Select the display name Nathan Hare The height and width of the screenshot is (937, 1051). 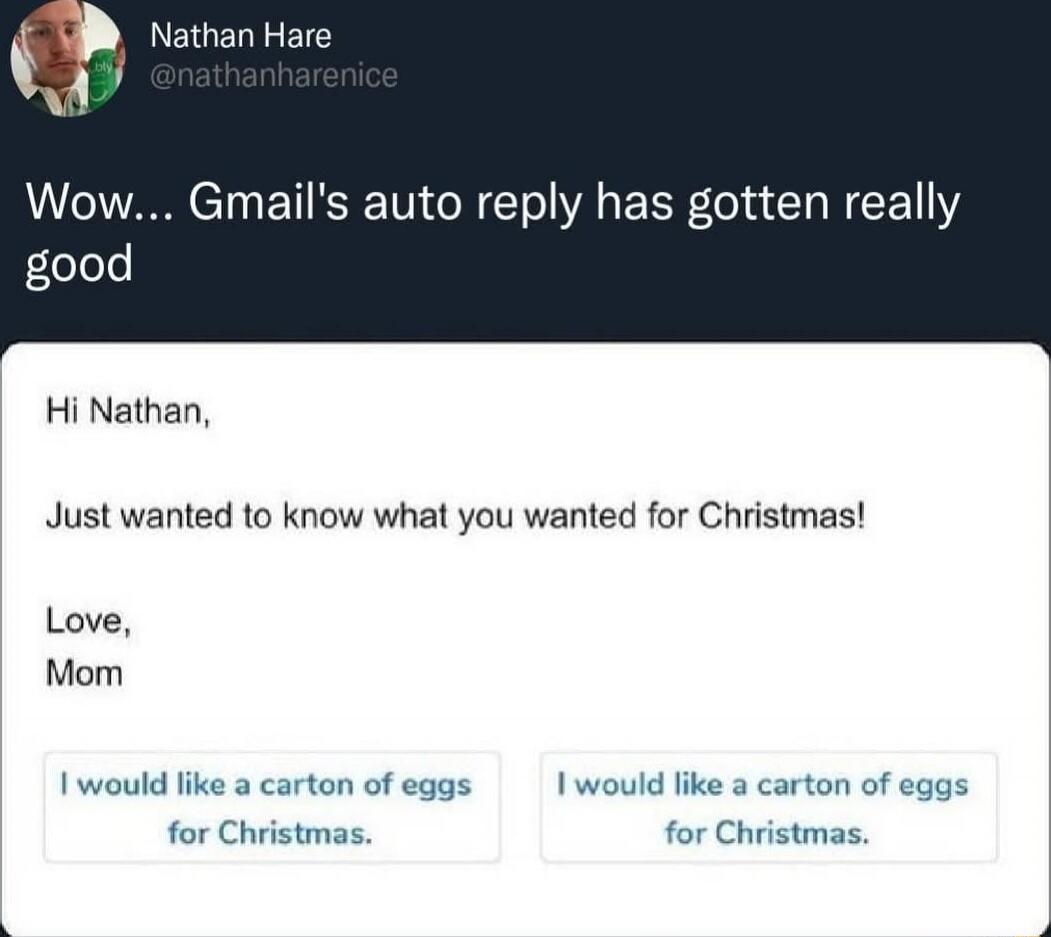click(240, 35)
